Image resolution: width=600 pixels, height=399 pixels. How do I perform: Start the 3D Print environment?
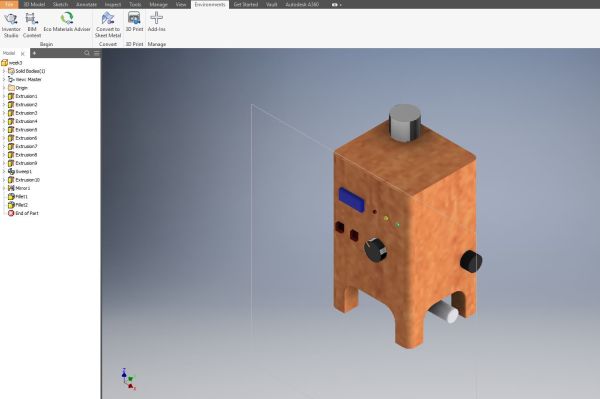(x=134, y=22)
